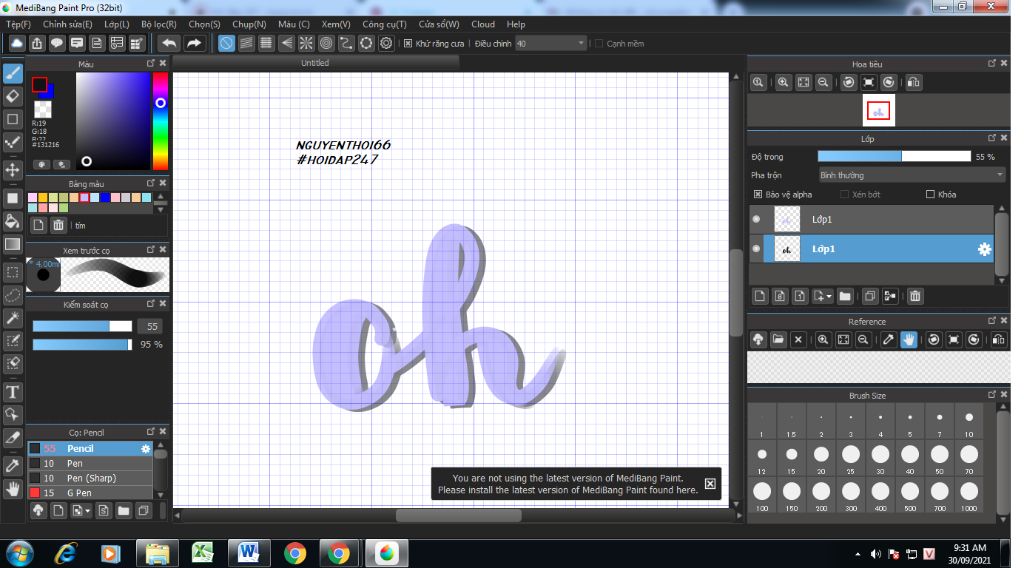Open Word from the Windows taskbar
1024x568 pixels.
(x=248, y=554)
